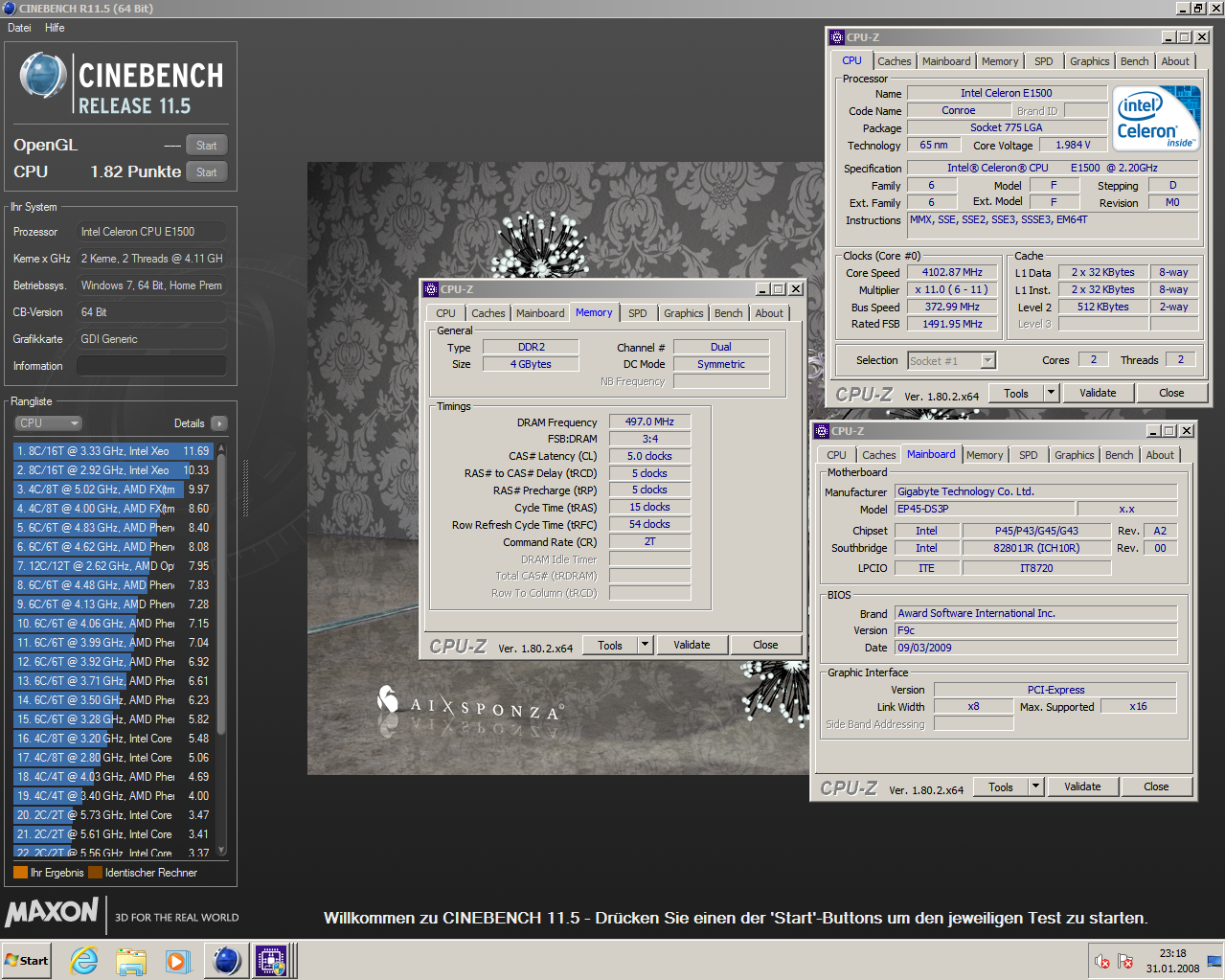Click the Prozessor field Intel Celeron CPU E1500
The image size is (1225, 980).
coord(151,232)
